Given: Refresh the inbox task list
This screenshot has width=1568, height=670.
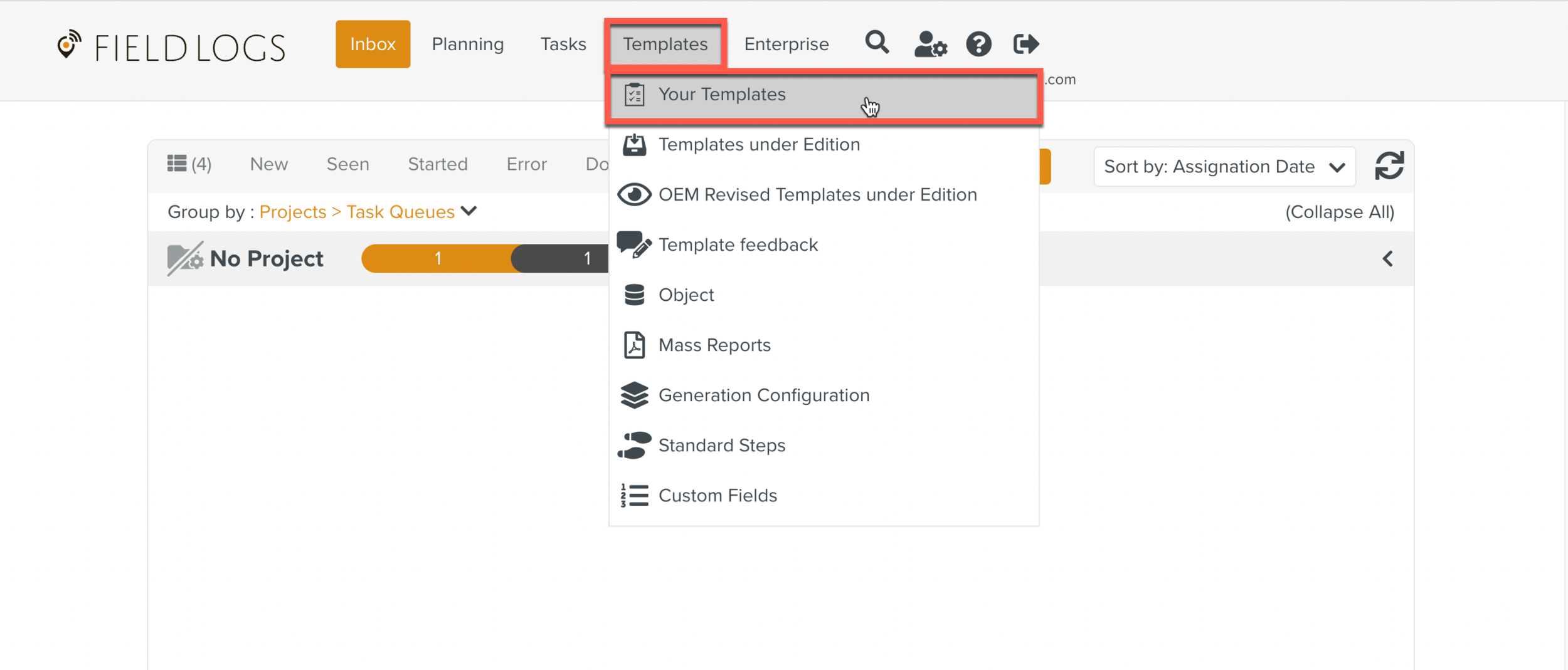Looking at the screenshot, I should pos(1389,166).
